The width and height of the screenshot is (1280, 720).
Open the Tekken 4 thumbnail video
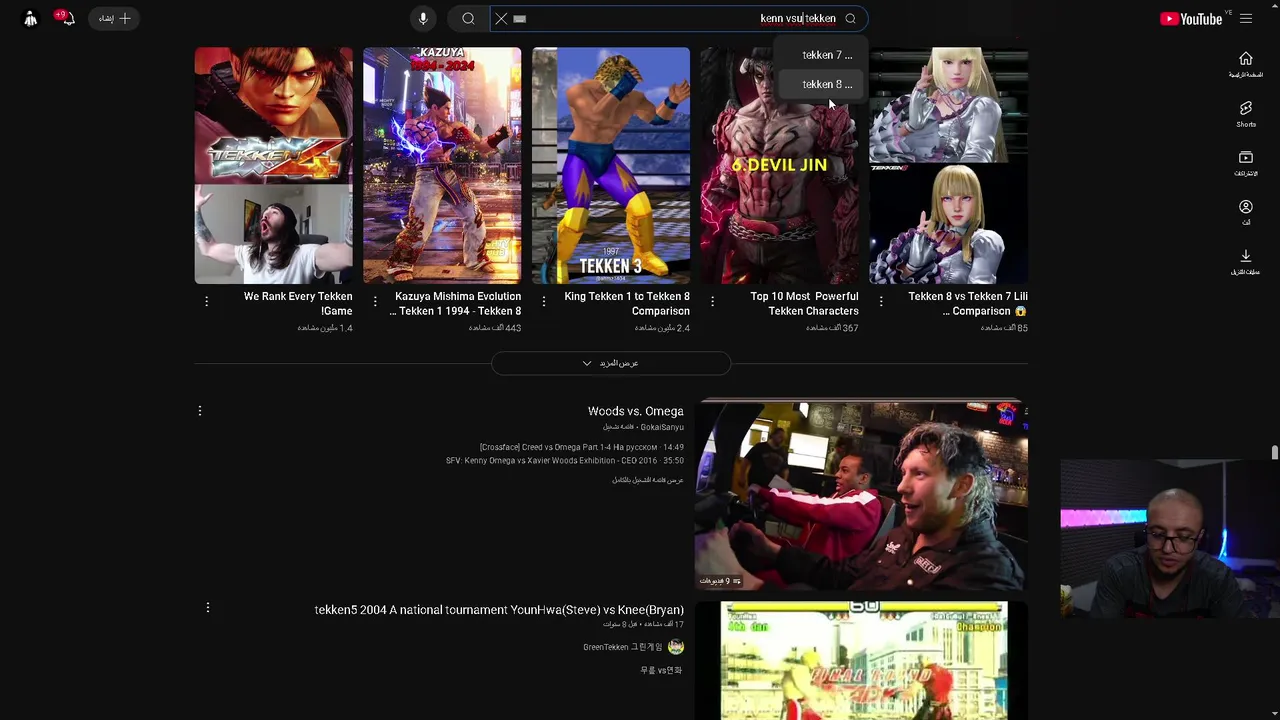click(x=274, y=166)
